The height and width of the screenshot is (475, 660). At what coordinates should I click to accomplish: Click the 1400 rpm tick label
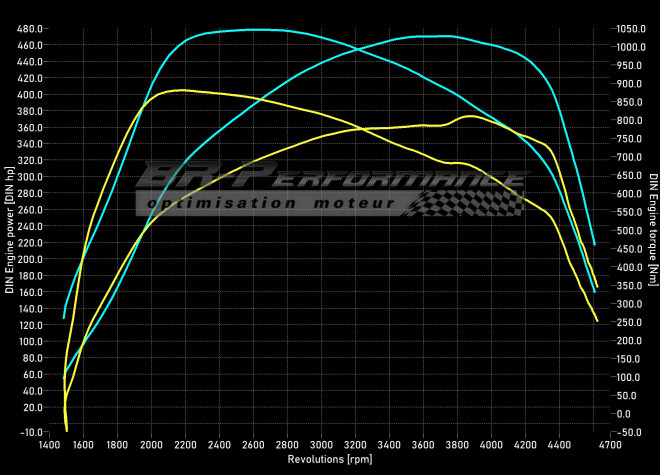click(50, 446)
